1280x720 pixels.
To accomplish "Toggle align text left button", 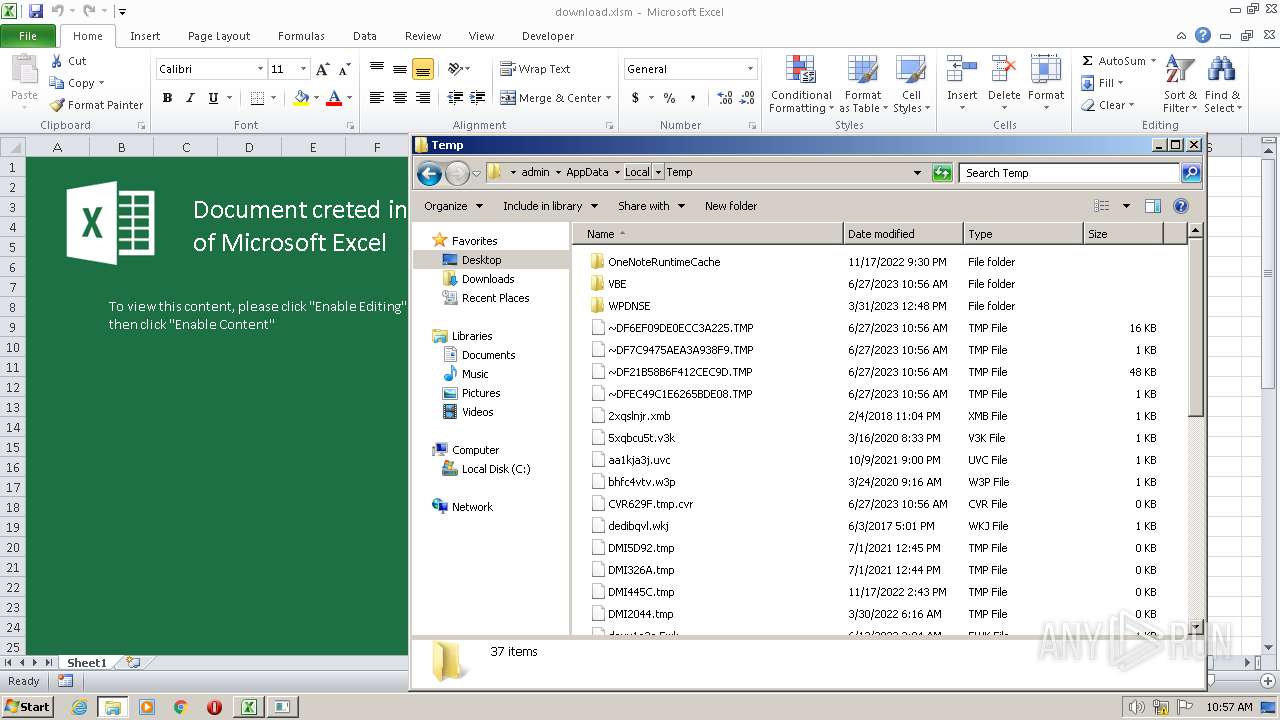I will tap(377, 98).
